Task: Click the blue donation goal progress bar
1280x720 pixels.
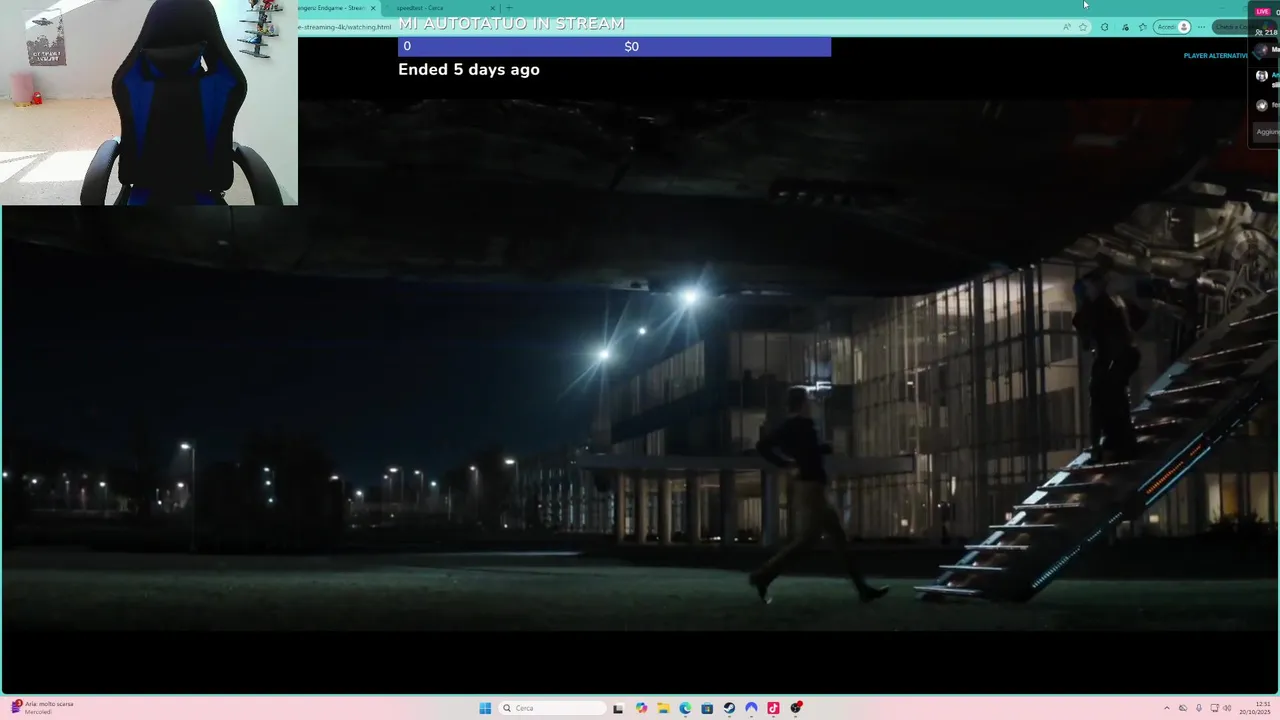Action: (614, 46)
